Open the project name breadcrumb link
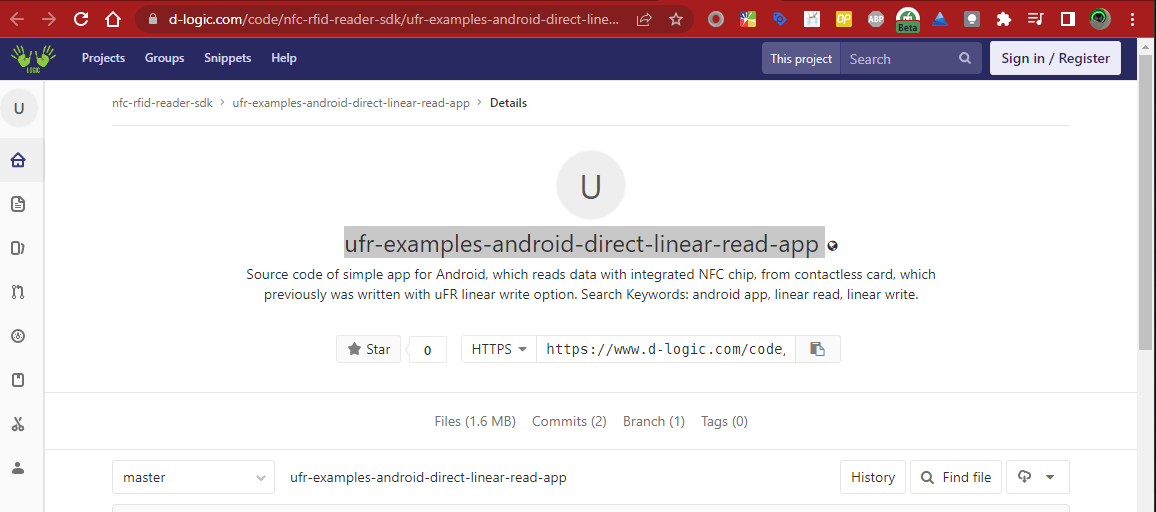1156x512 pixels. (x=351, y=103)
